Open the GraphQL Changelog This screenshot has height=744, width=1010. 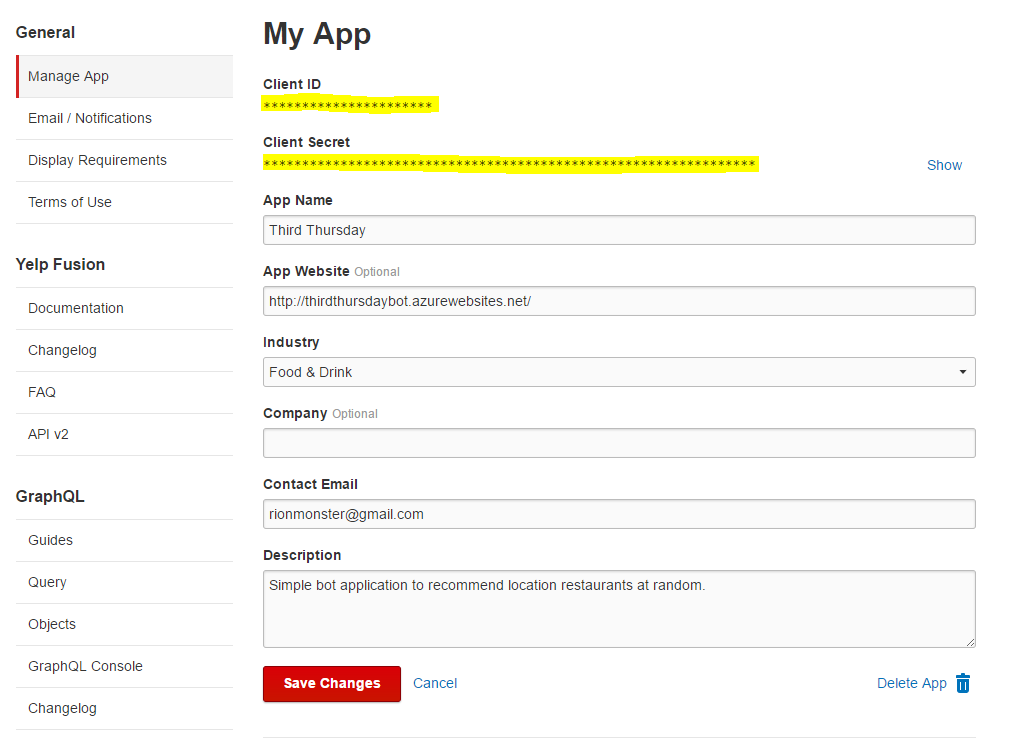click(124, 707)
